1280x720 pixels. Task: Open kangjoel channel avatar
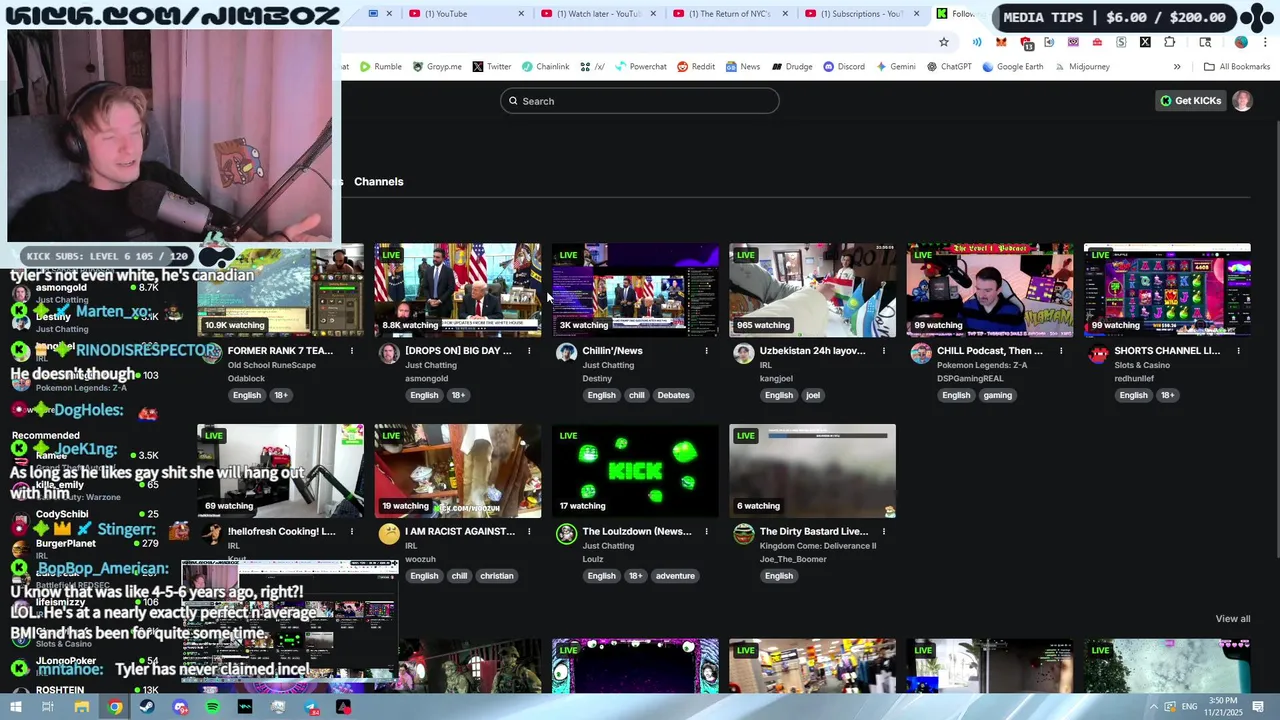point(743,353)
